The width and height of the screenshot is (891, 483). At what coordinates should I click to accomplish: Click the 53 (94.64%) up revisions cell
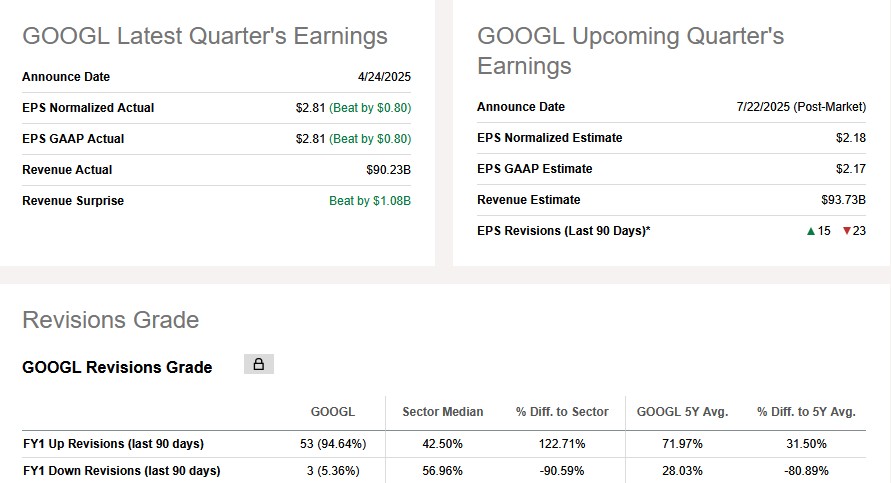point(332,443)
